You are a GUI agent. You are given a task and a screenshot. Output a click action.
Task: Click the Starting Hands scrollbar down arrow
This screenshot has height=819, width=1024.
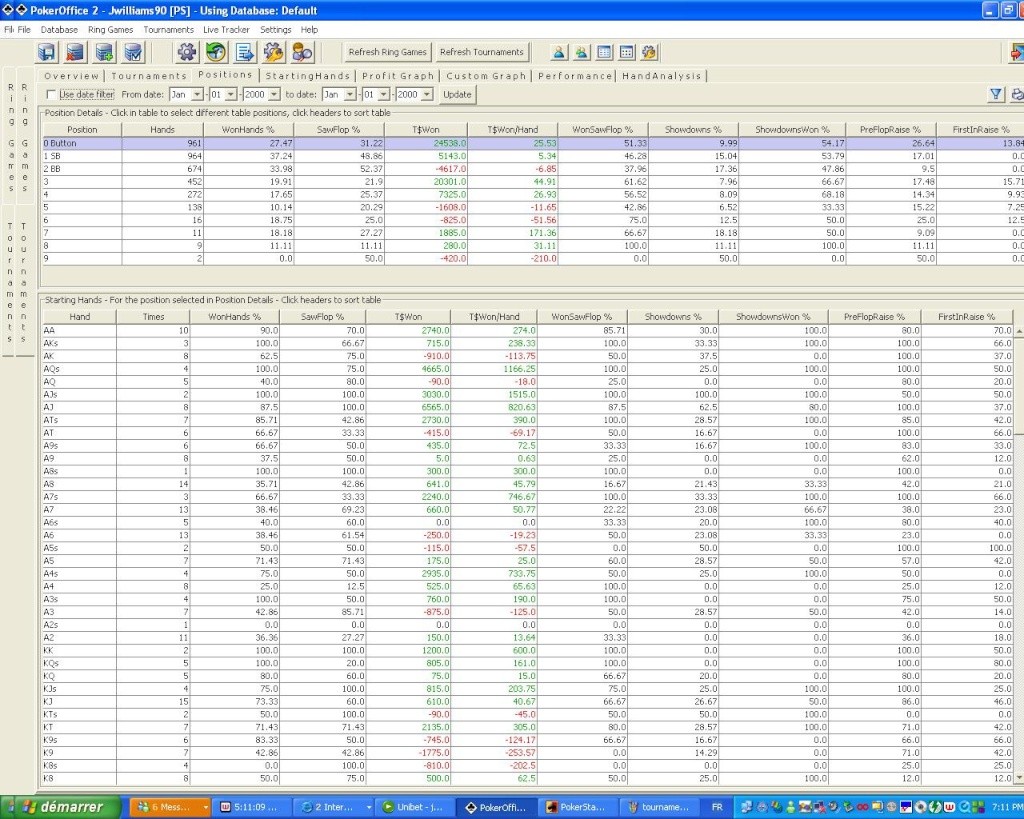(1019, 778)
